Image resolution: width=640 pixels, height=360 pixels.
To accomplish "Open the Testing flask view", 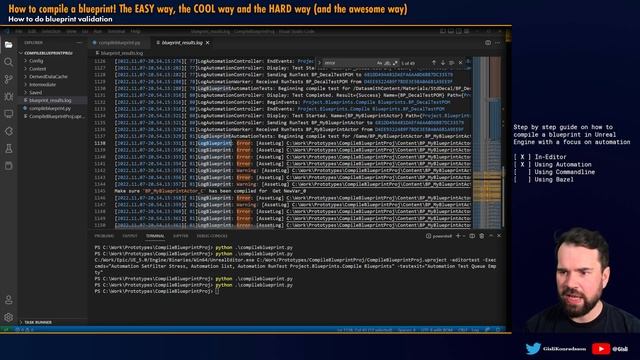I will [9, 149].
